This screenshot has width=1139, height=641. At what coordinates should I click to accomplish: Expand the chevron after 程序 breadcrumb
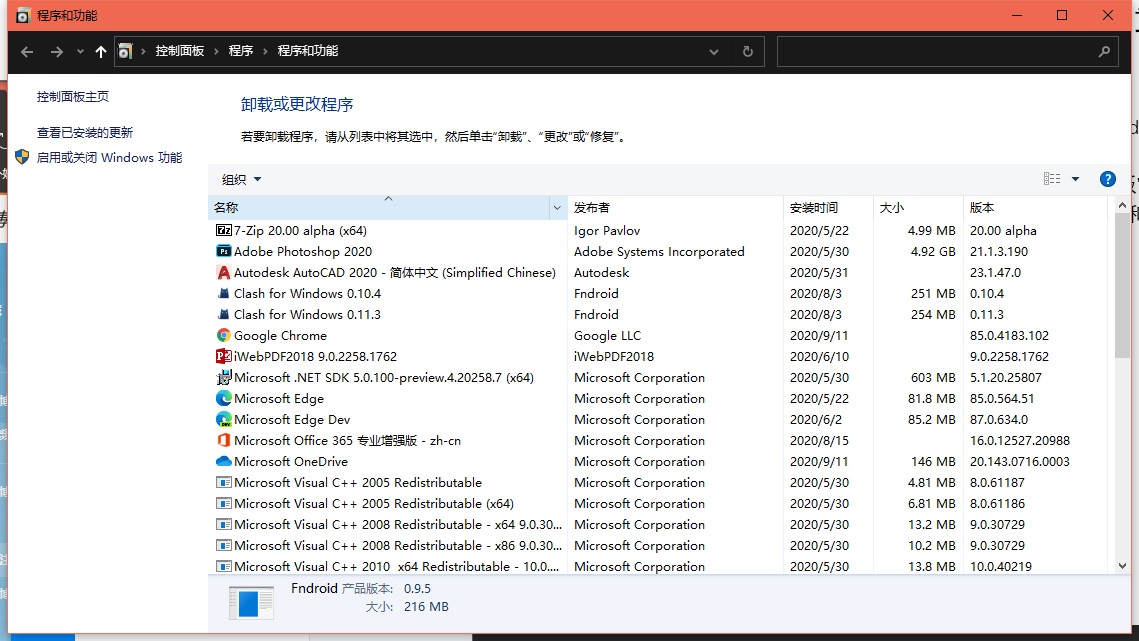265,52
